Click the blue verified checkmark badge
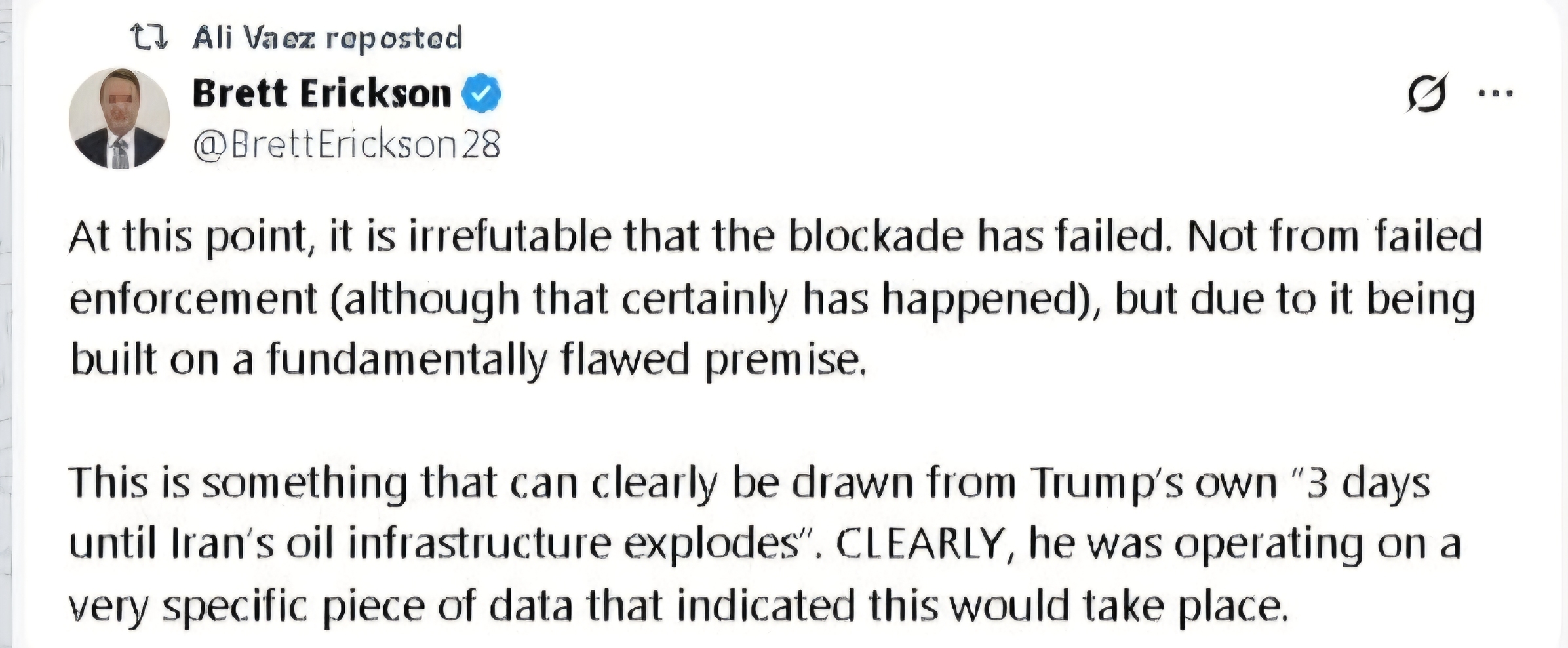The height and width of the screenshot is (648, 1568). tap(482, 94)
